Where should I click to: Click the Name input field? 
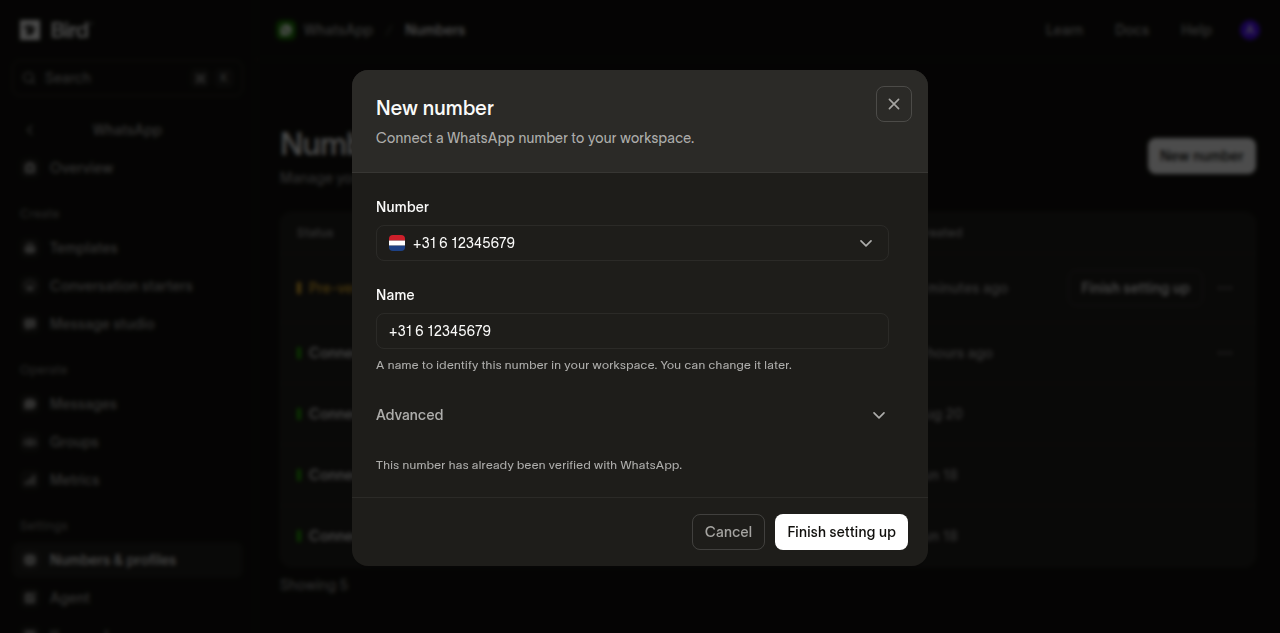(x=632, y=331)
